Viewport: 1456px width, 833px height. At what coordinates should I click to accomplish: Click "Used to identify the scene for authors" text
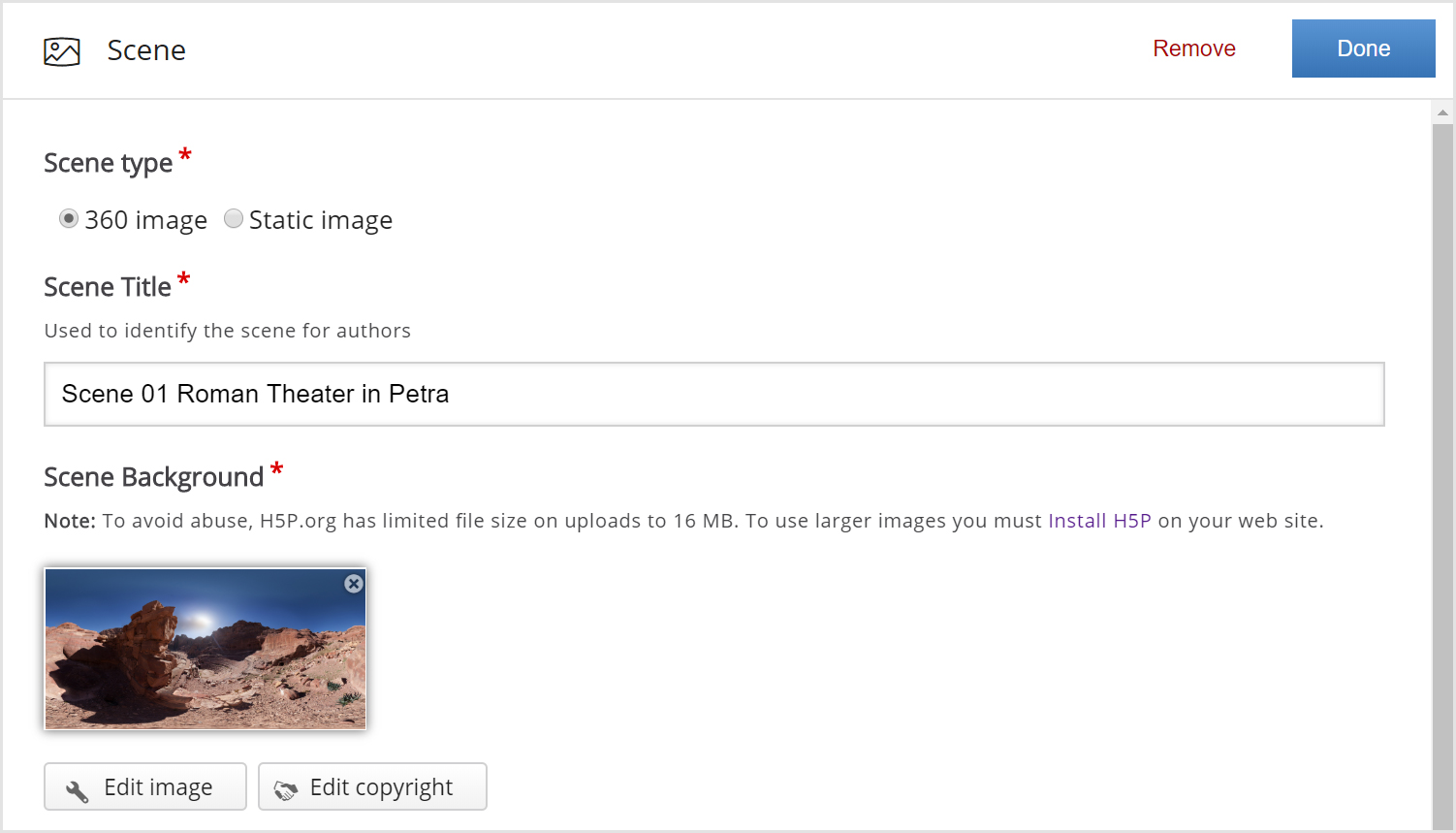point(228,331)
